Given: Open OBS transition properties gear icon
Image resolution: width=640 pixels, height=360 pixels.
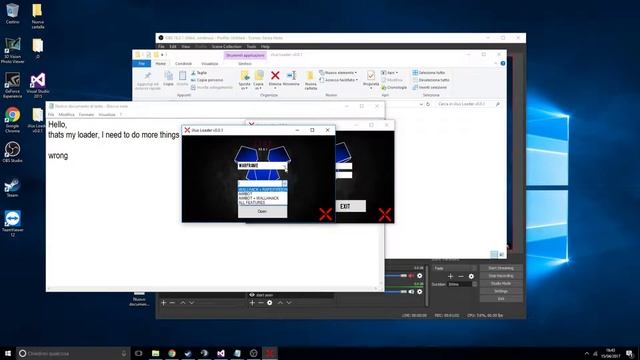Looking at the screenshot, I should [x=471, y=276].
